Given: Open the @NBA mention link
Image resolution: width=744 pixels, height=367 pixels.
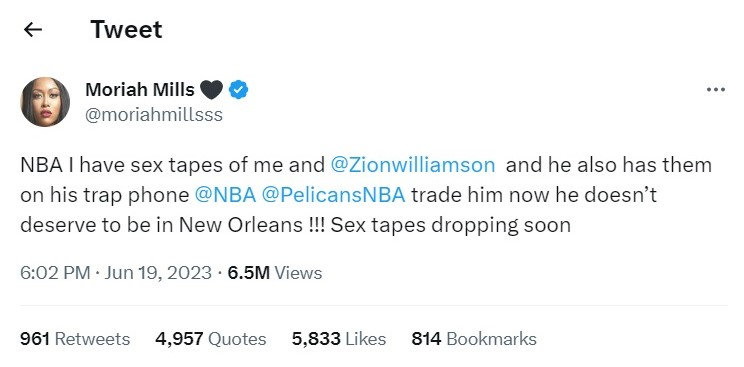Looking at the screenshot, I should pyautogui.click(x=225, y=195).
